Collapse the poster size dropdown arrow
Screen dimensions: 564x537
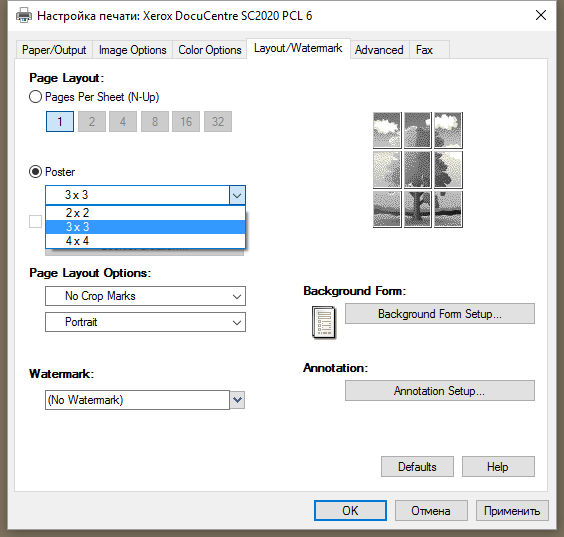237,195
